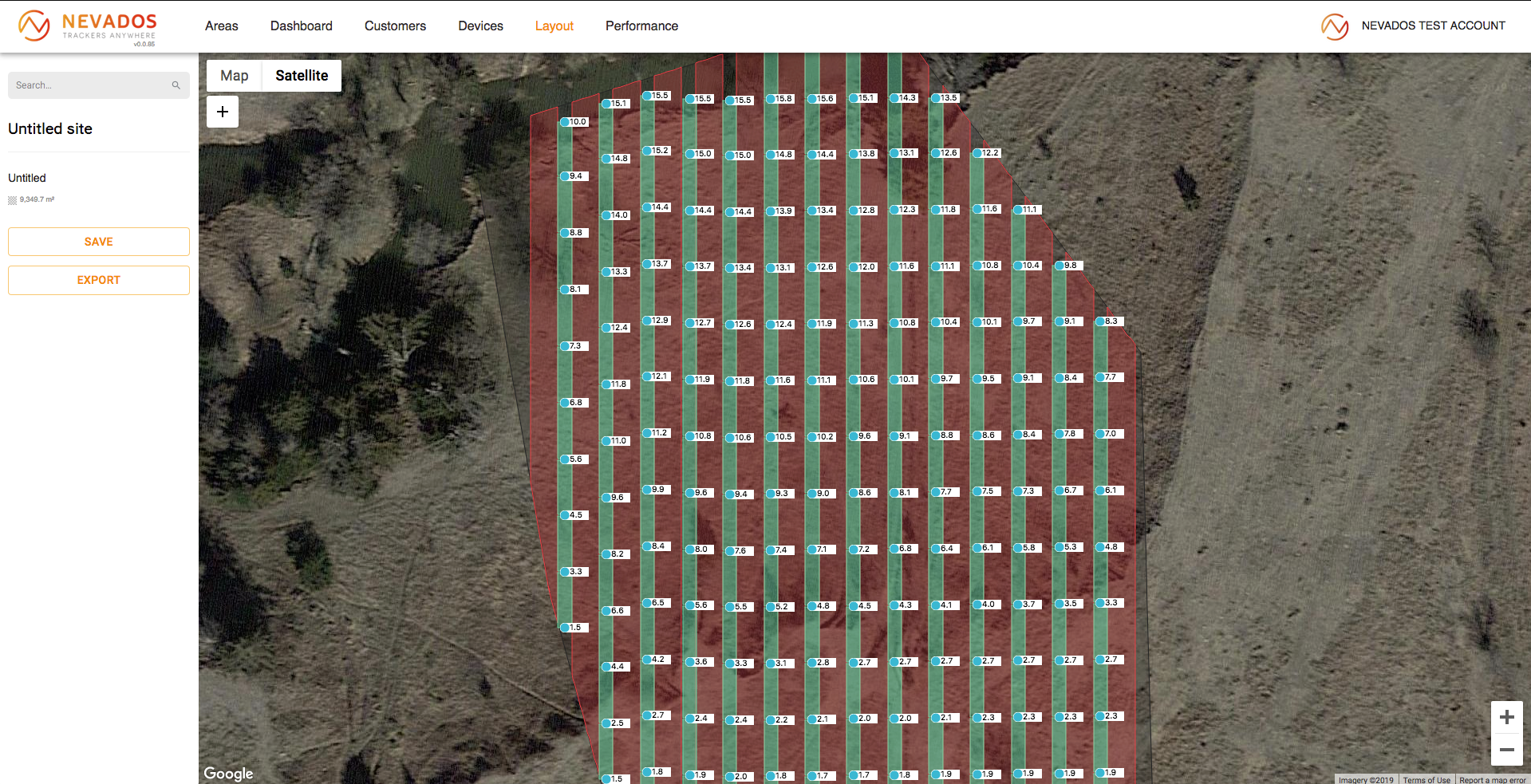Zoom out on the map

[x=1506, y=750]
